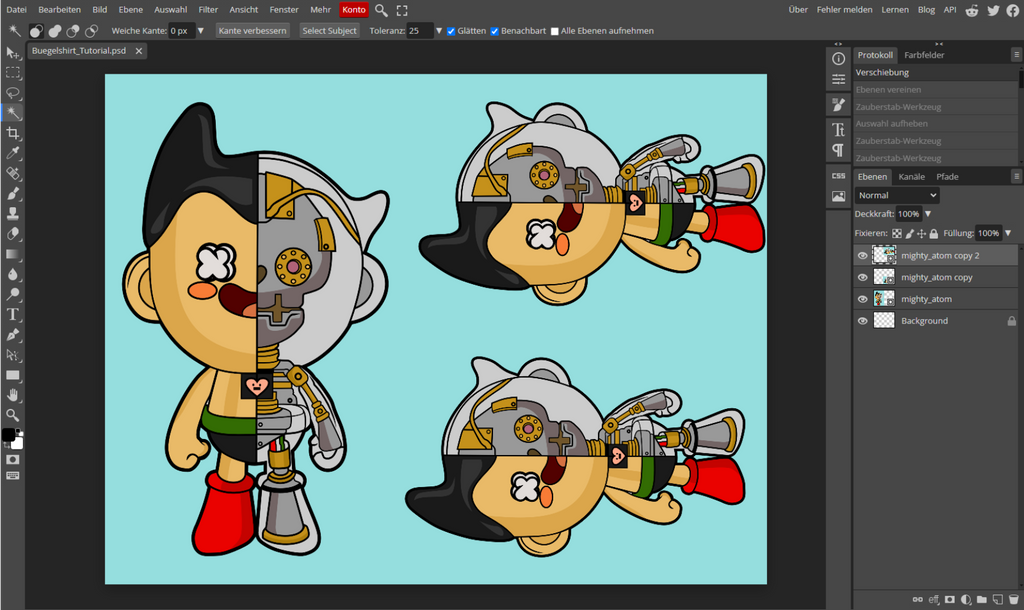This screenshot has height=610, width=1024.
Task: Select the Pen tool
Action: [12, 334]
